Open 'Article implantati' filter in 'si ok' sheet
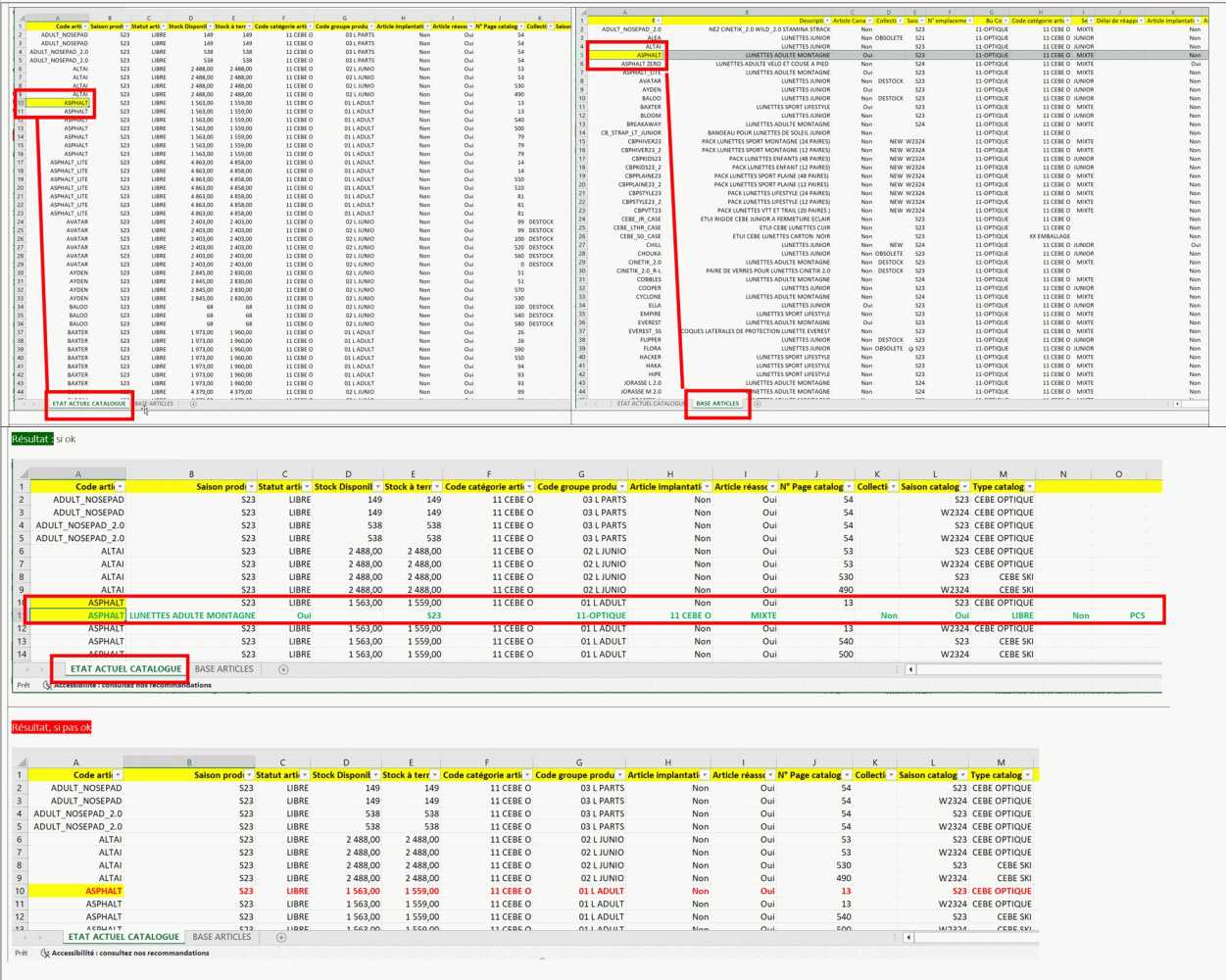 tap(706, 487)
